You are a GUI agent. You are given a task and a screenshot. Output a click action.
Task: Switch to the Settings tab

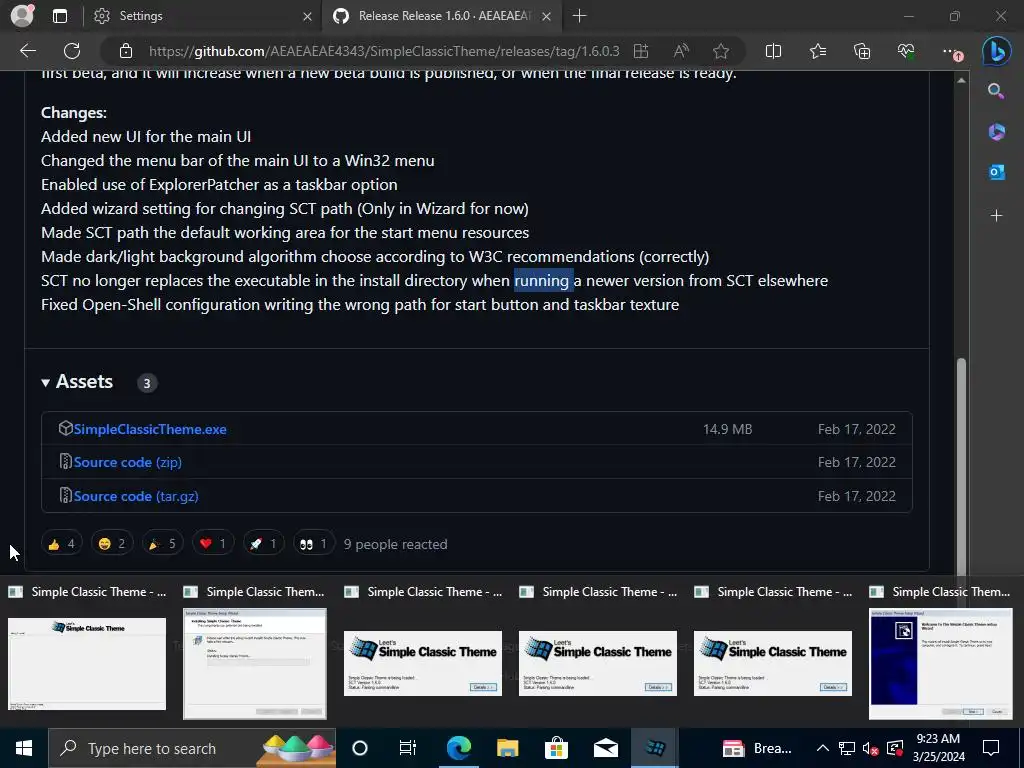point(202,16)
